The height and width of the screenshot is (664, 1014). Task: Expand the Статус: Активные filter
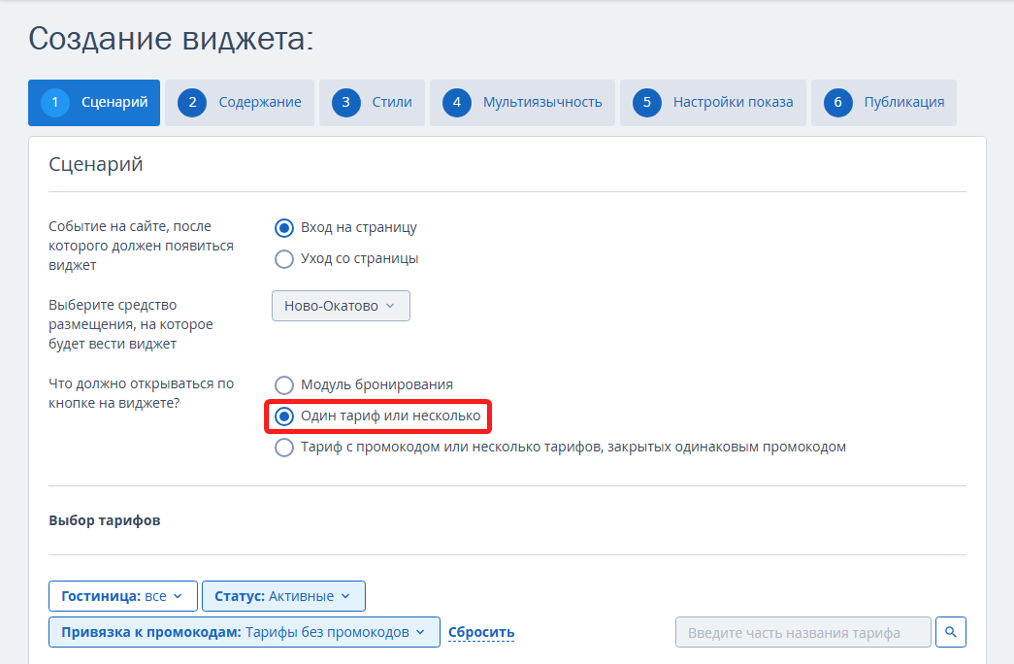[x=284, y=596]
